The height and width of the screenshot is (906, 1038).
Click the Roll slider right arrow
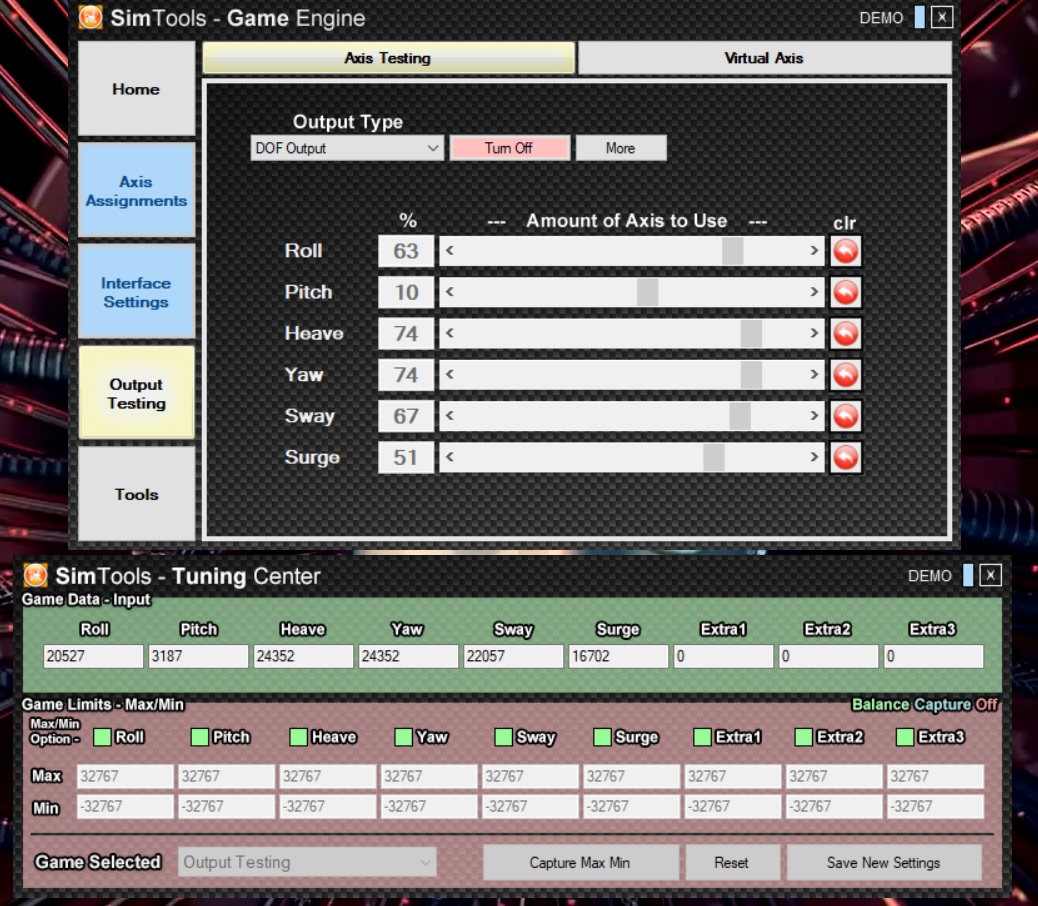coord(815,251)
